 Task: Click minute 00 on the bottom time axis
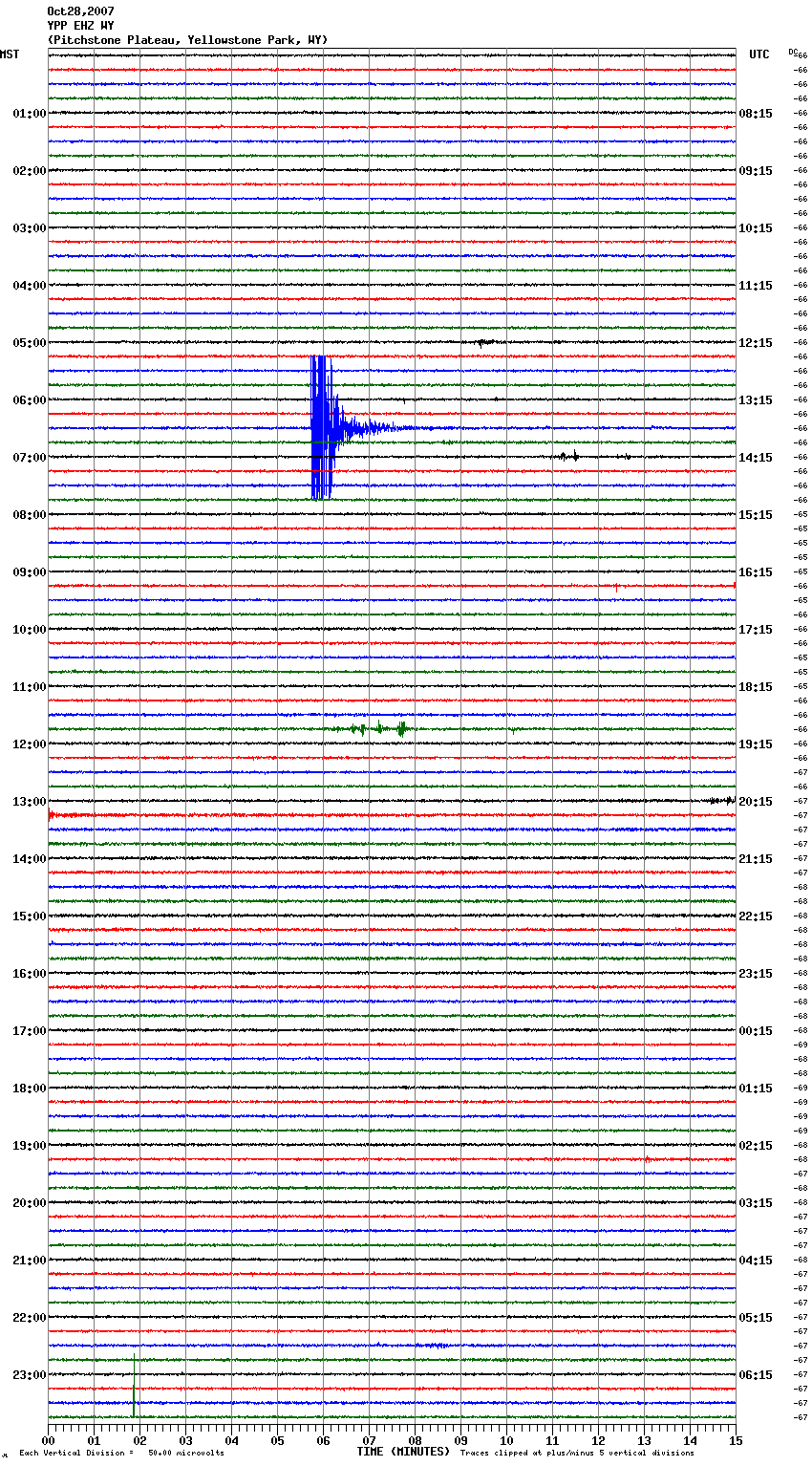pyautogui.click(x=48, y=1439)
